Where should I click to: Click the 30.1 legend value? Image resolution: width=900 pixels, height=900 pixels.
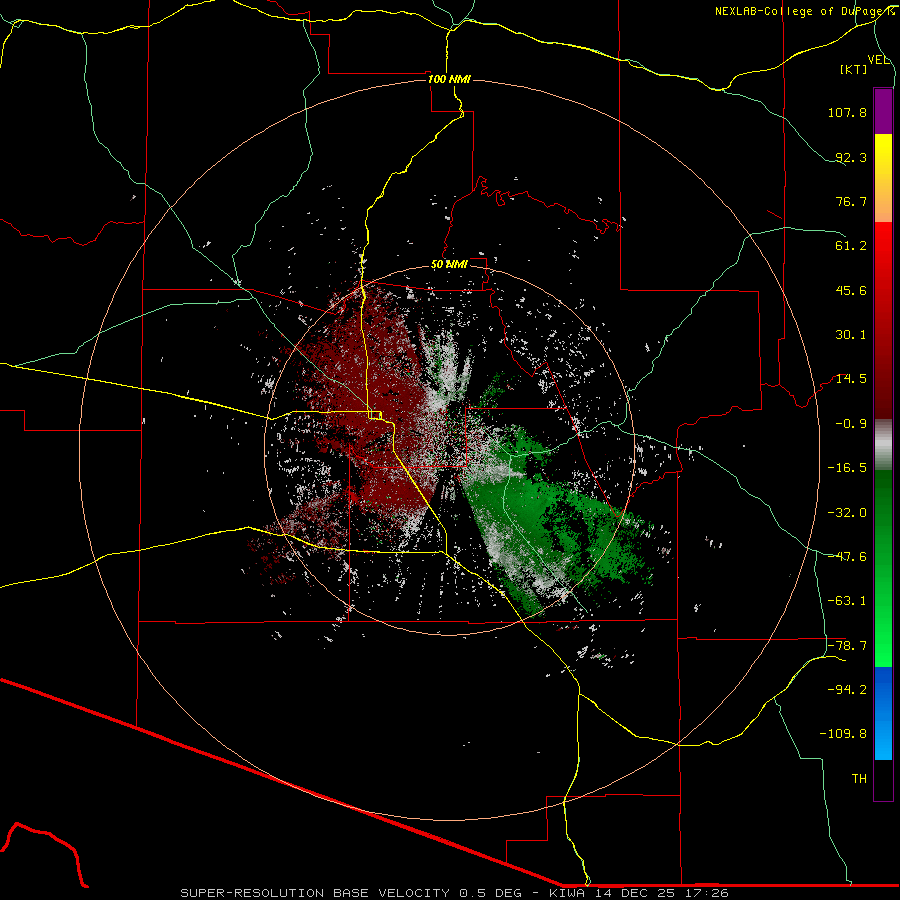pos(851,335)
